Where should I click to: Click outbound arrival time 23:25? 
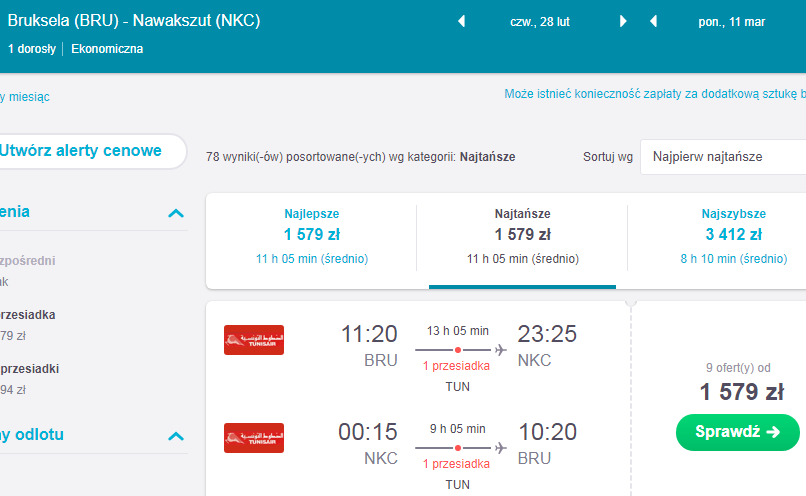(547, 334)
